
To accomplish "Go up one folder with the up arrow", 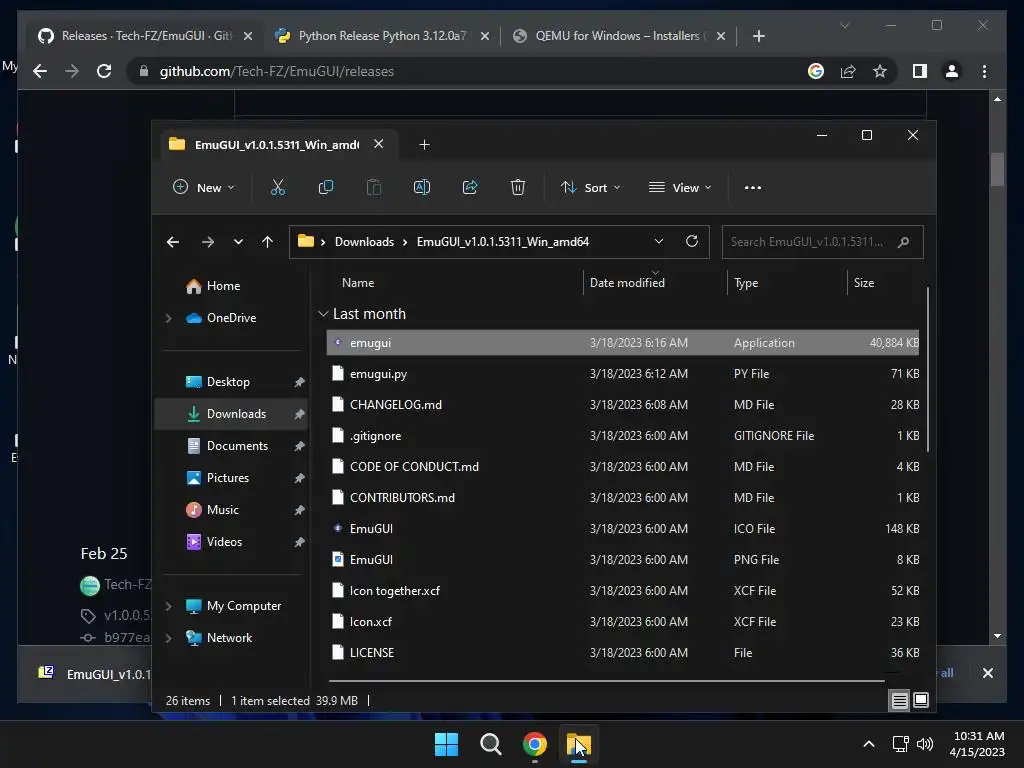I will coord(267,242).
